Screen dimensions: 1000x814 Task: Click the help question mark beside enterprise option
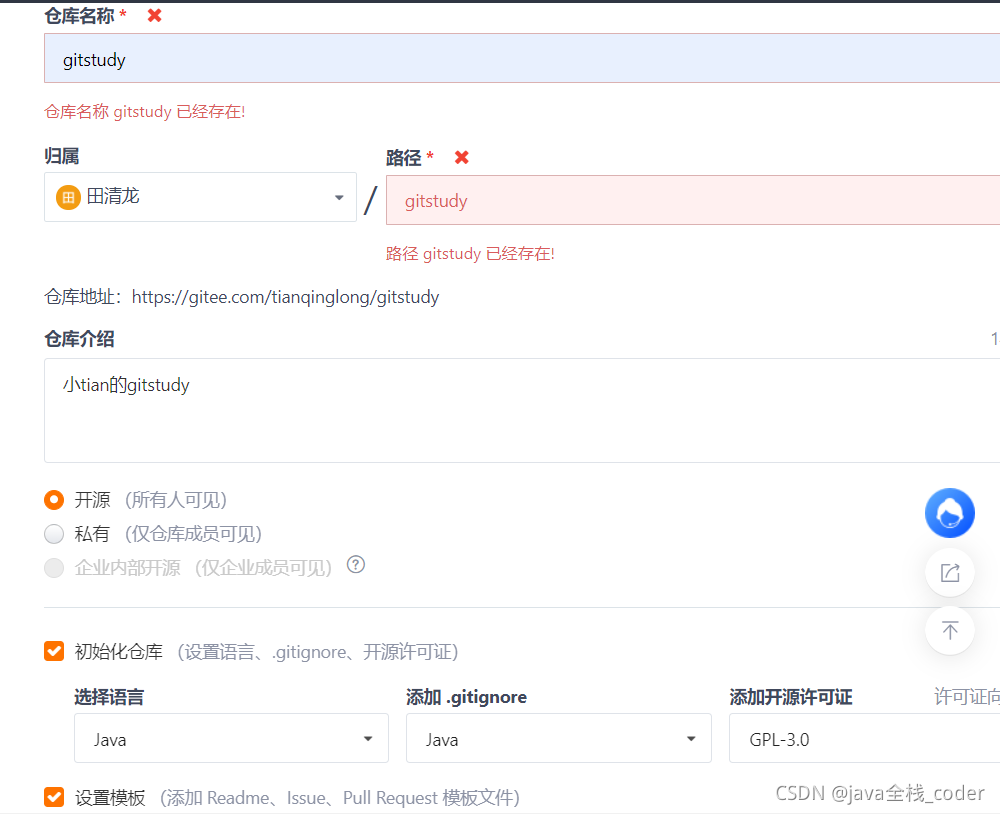click(x=356, y=565)
